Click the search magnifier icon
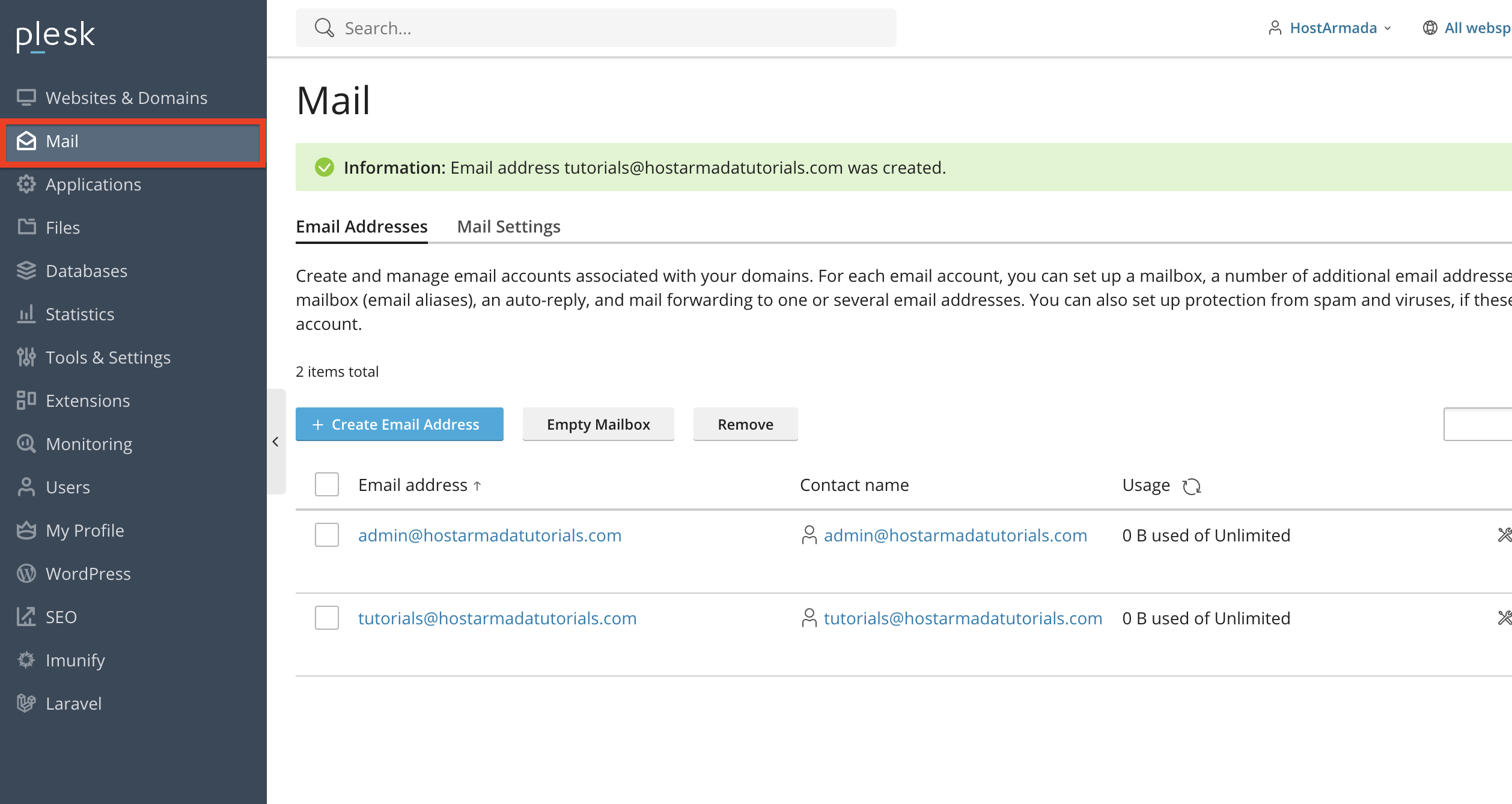 point(325,28)
